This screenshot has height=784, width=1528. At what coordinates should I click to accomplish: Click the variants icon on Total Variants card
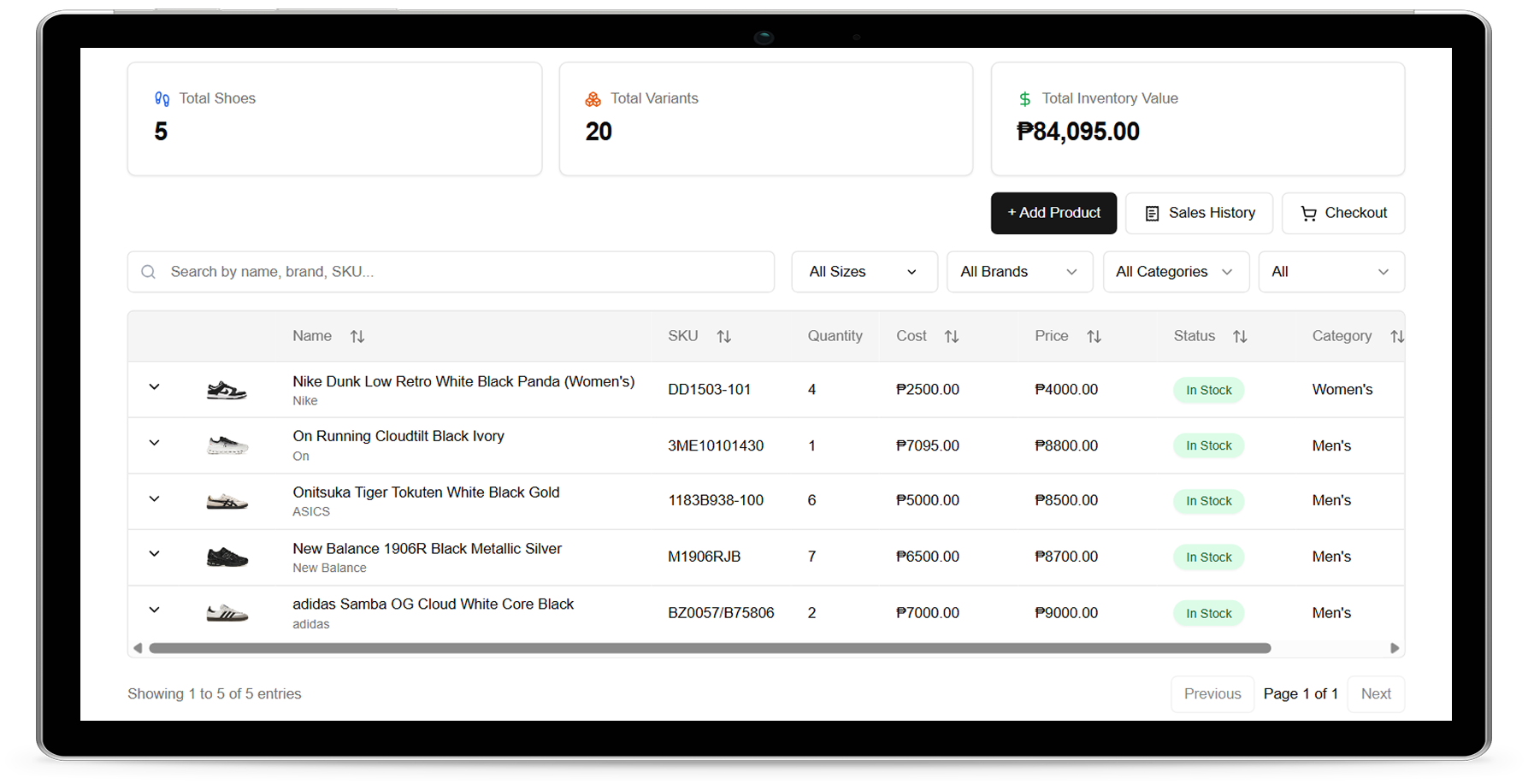pyautogui.click(x=593, y=98)
